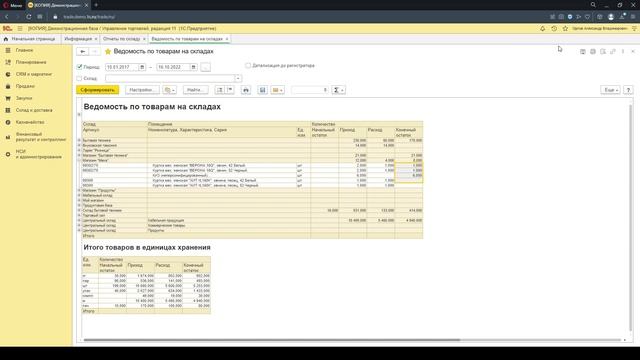Click the period end date field
The image size is (640, 360).
tap(173, 67)
